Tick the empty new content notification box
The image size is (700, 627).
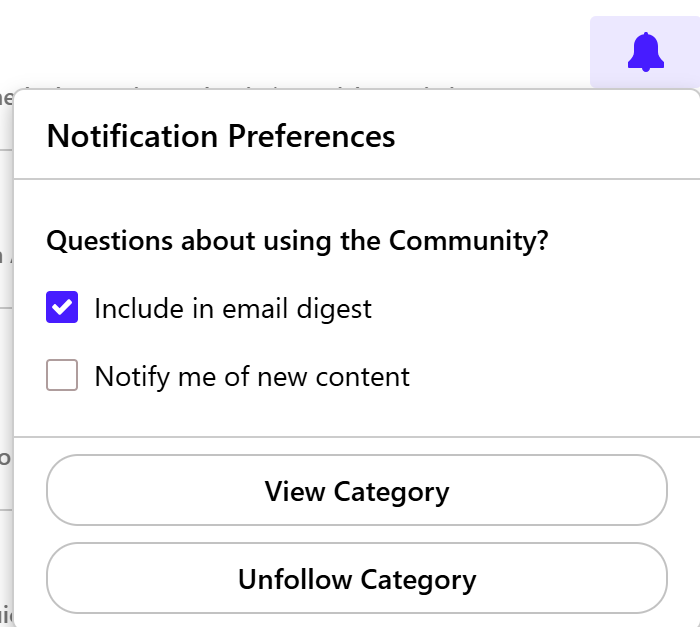62,376
